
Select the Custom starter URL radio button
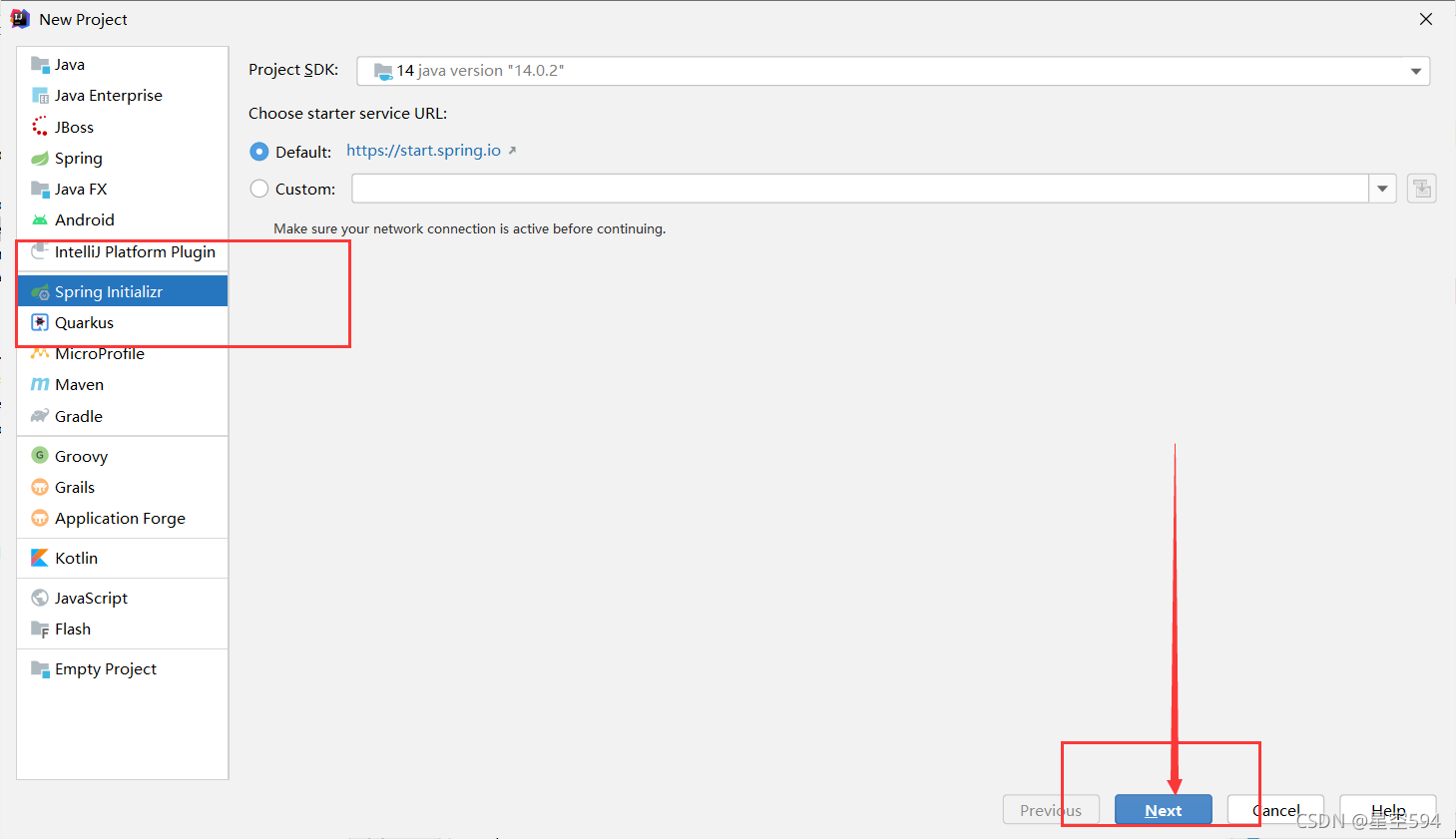point(259,189)
